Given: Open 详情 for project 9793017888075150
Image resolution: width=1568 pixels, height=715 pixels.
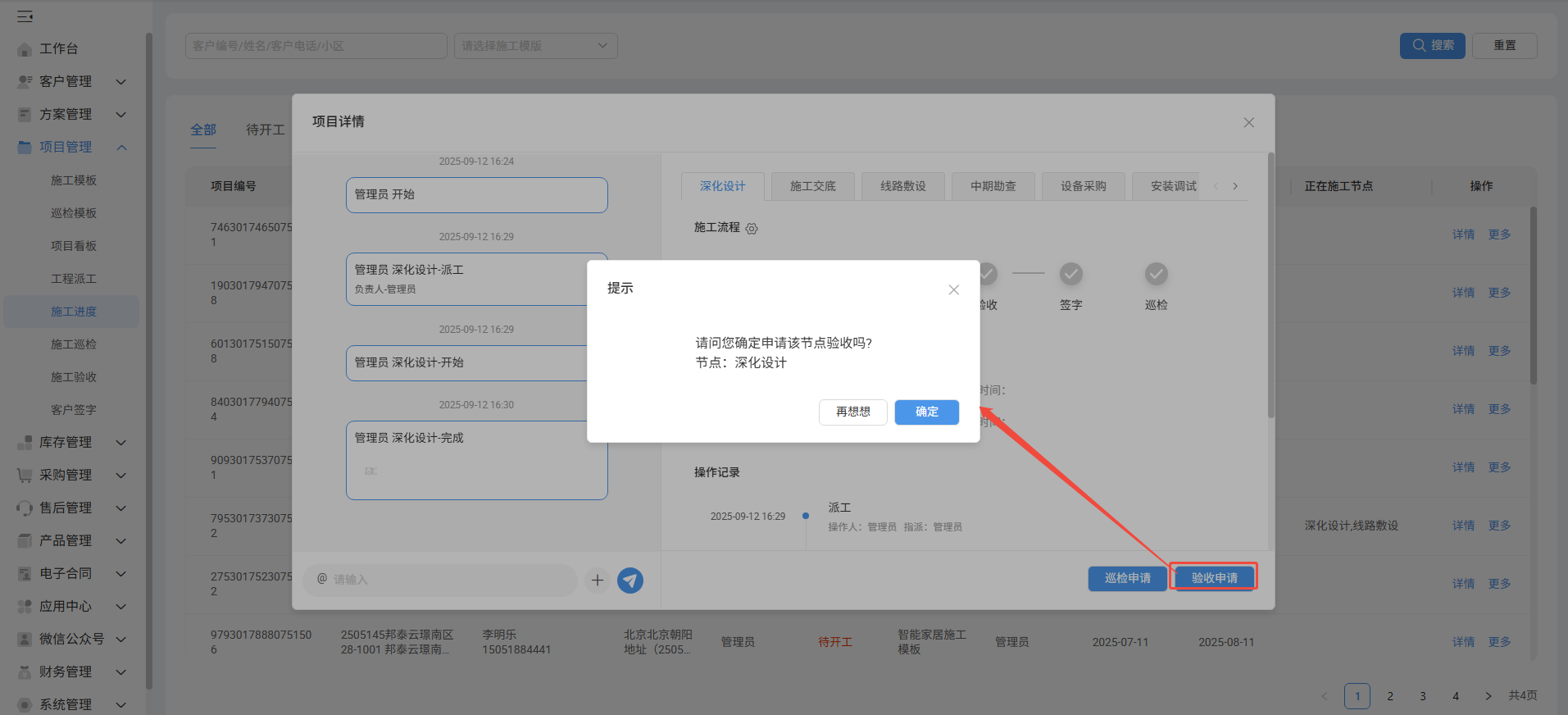Looking at the screenshot, I should tap(1463, 642).
